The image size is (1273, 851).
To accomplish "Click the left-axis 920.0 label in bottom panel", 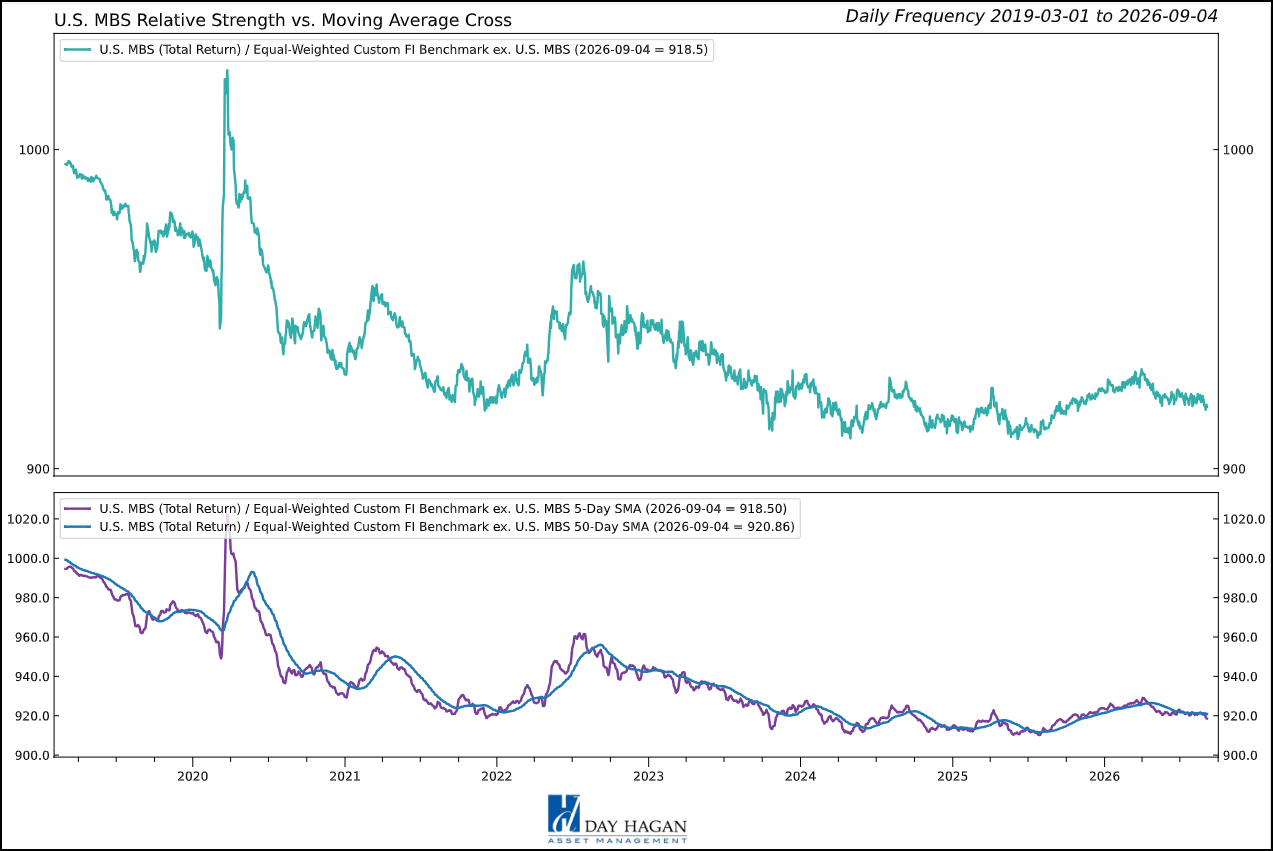I will (30, 716).
